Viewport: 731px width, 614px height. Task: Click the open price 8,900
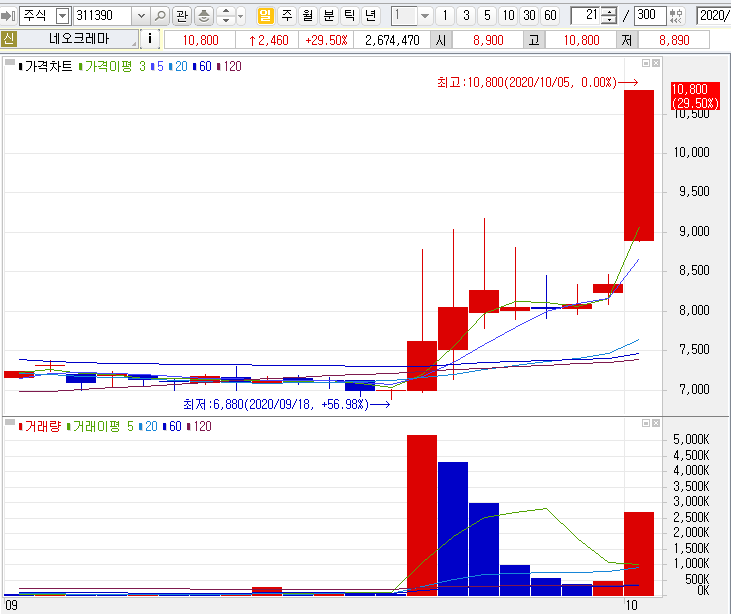tap(488, 40)
